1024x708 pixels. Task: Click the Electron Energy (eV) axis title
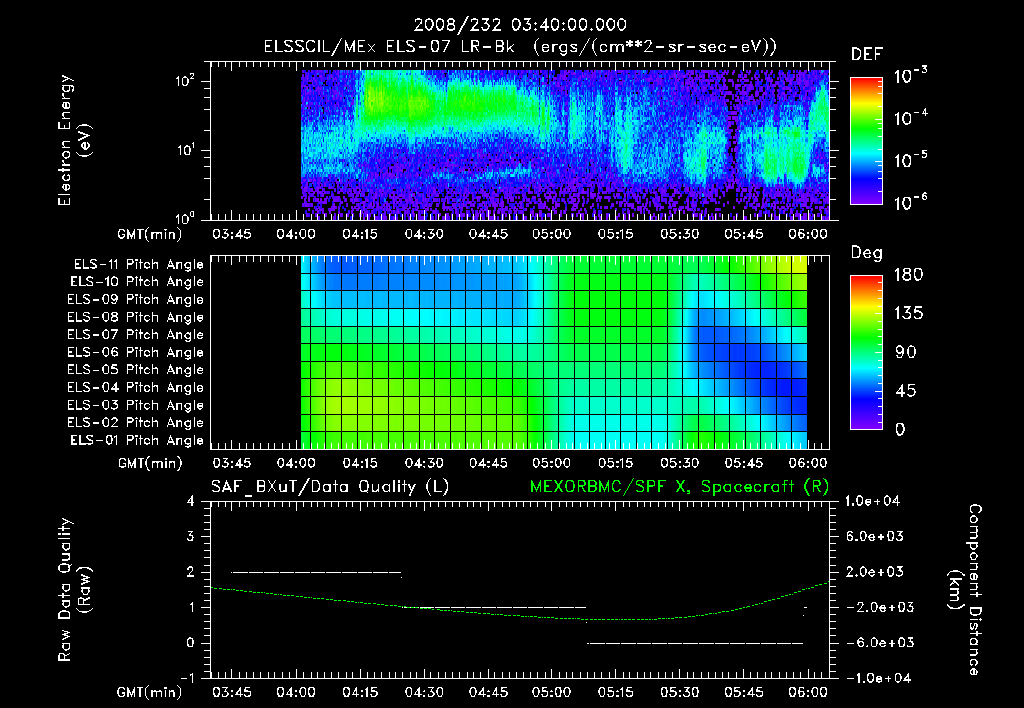[x=74, y=140]
